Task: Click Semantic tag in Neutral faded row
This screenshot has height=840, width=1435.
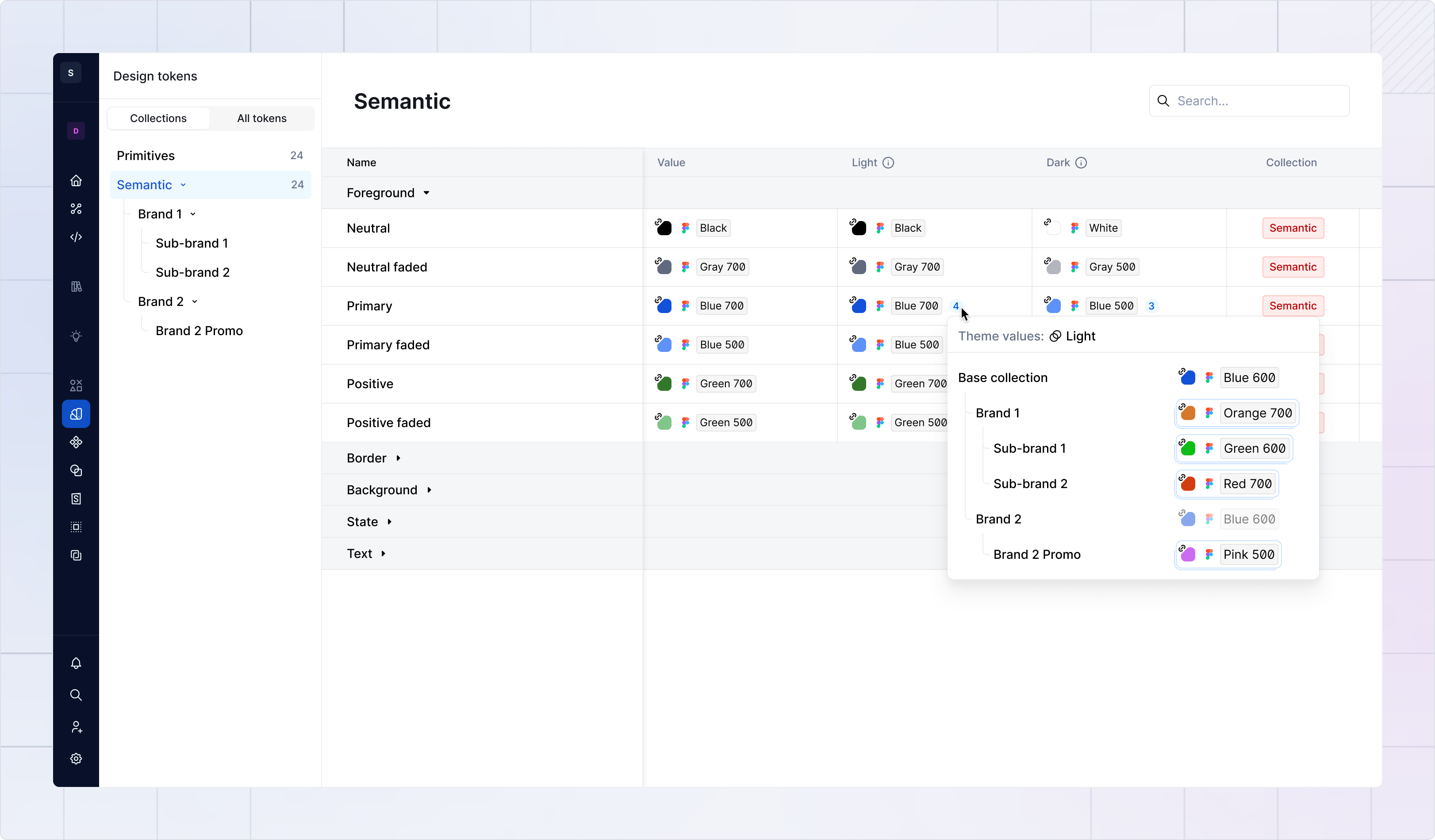Action: [1293, 267]
